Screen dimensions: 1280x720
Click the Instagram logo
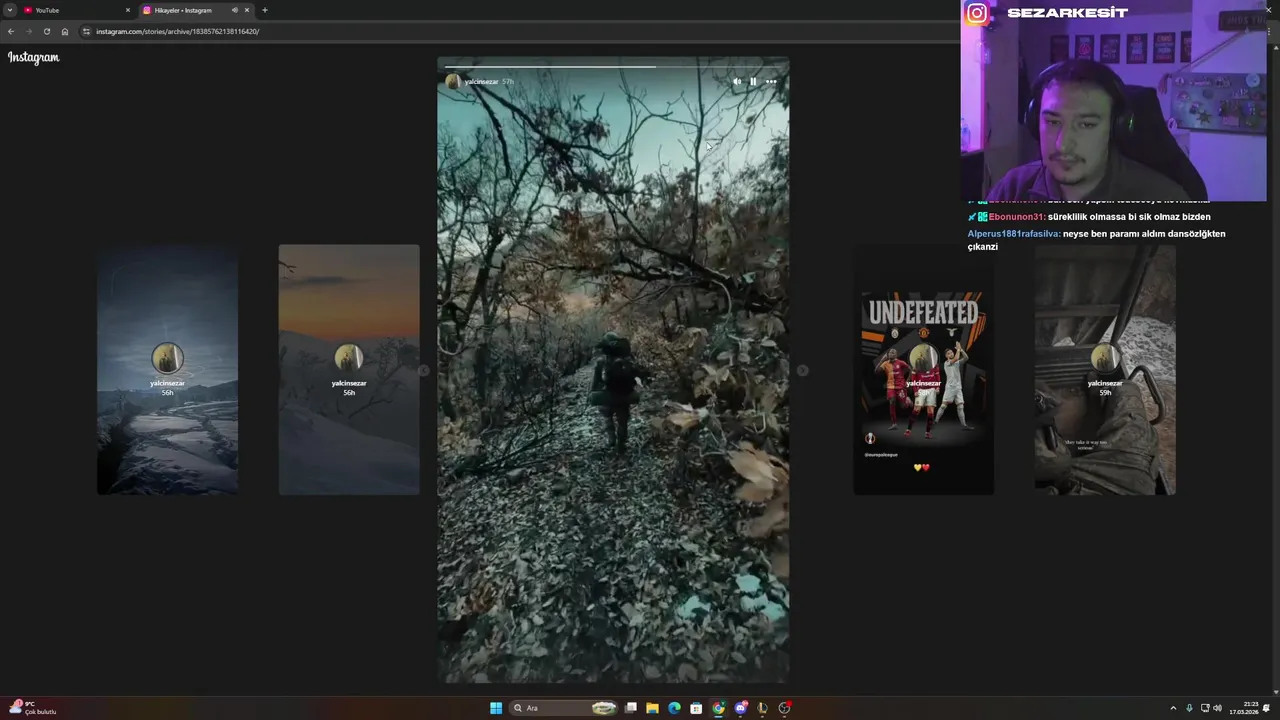pyautogui.click(x=34, y=58)
